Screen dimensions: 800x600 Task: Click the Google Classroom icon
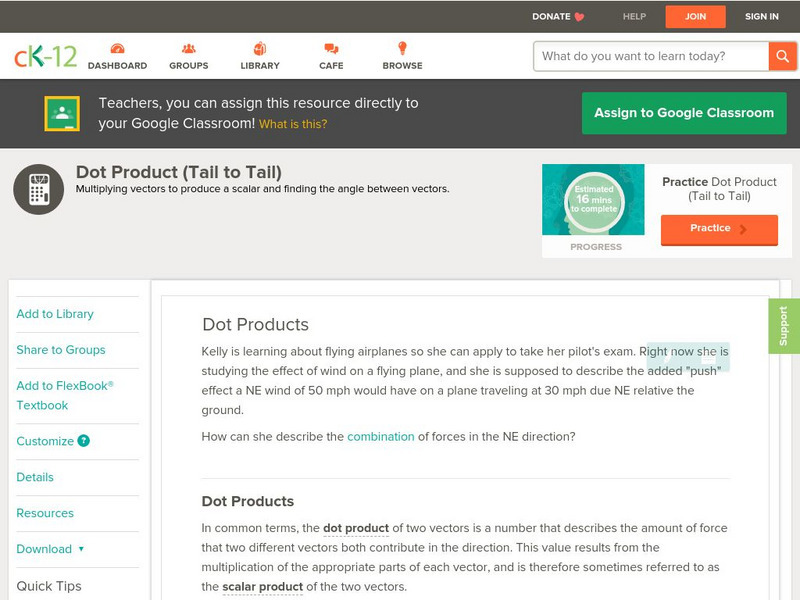62,113
